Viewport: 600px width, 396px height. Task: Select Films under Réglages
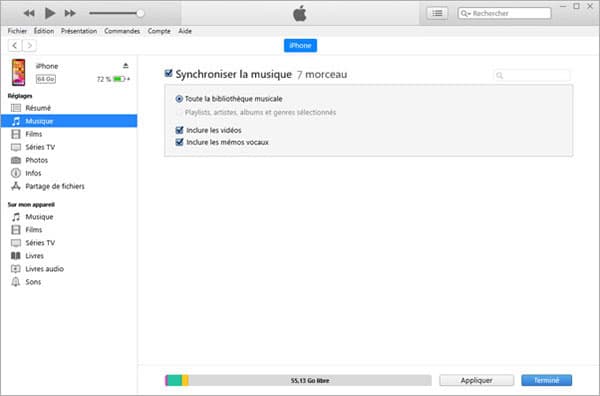point(69,134)
